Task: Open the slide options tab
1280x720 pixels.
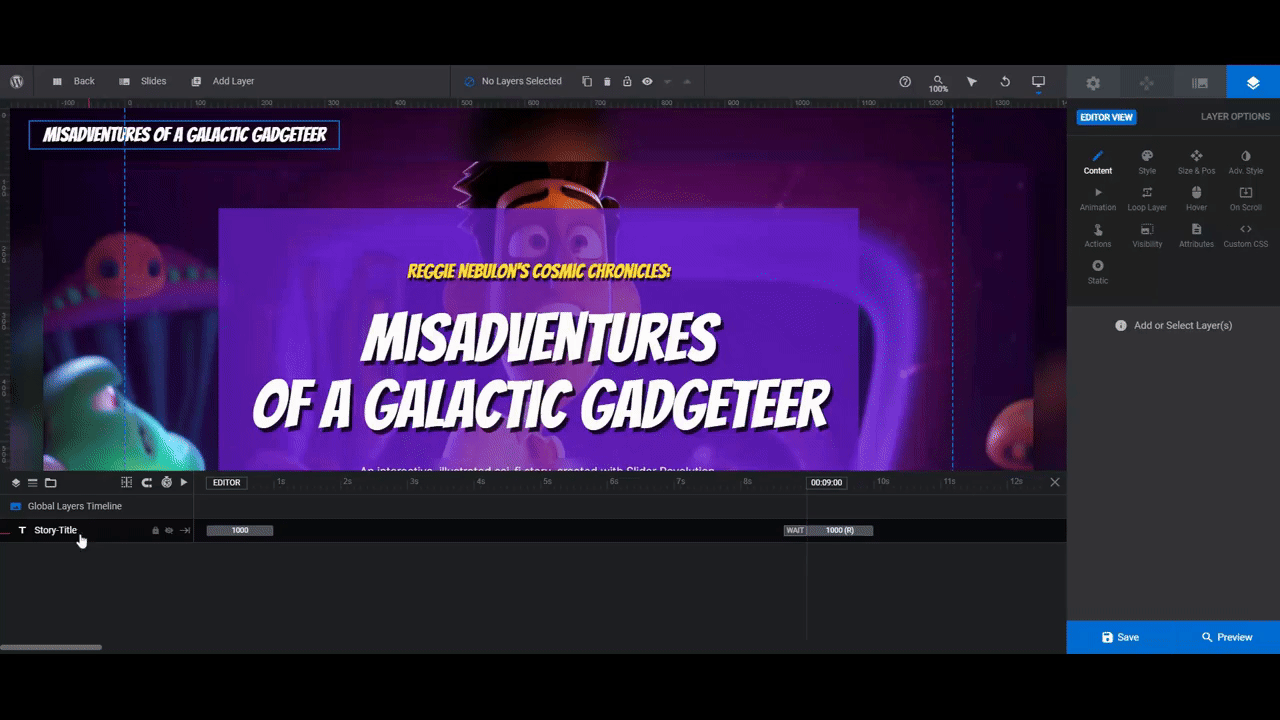Action: pyautogui.click(x=1200, y=83)
